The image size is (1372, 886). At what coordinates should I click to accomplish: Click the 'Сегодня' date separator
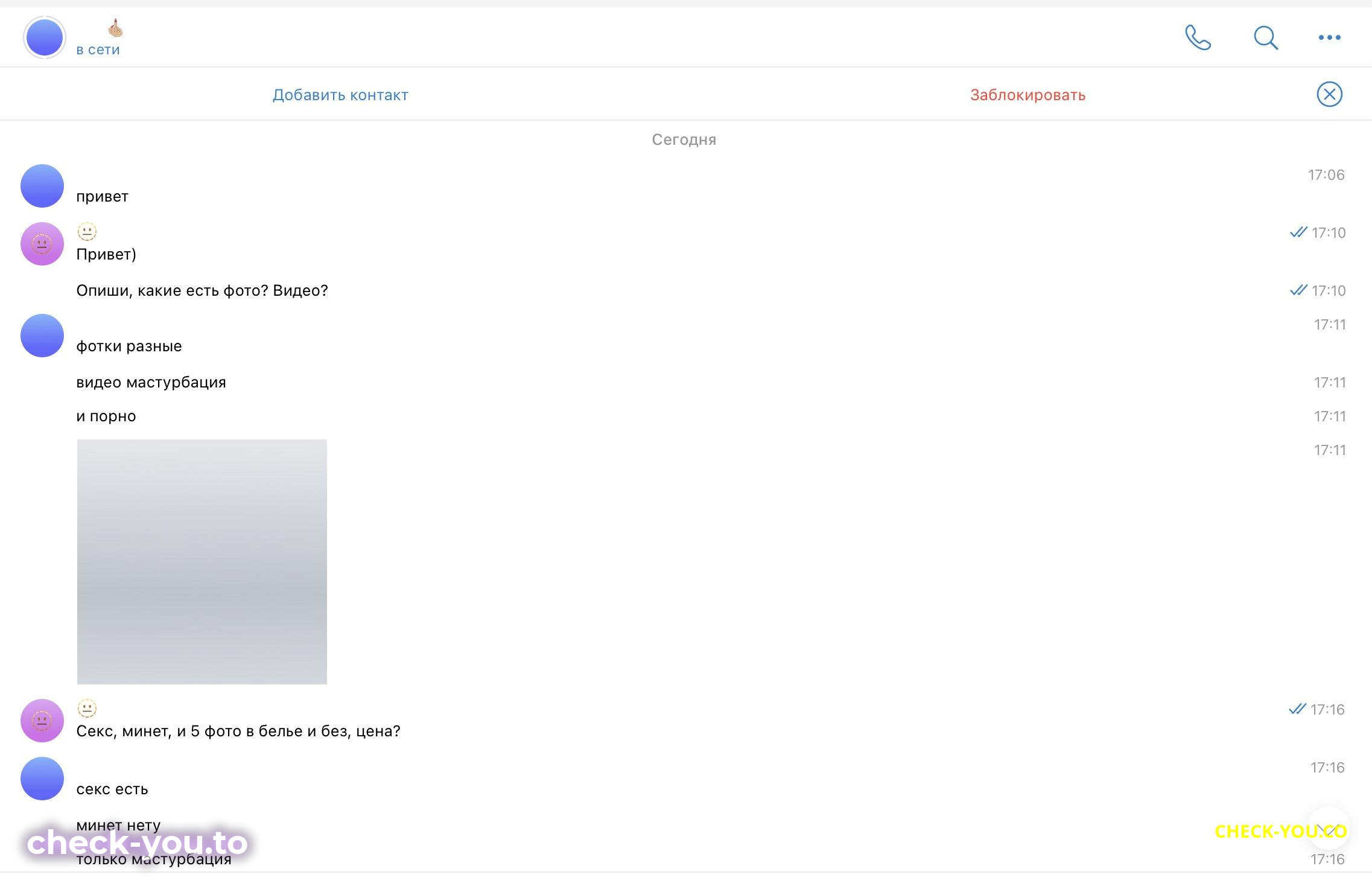coord(684,140)
